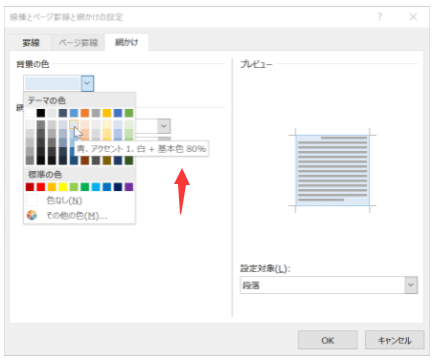Expand the 設定対象 dropdown showing 段落
Screen dimensions: 434x362
(x=411, y=285)
